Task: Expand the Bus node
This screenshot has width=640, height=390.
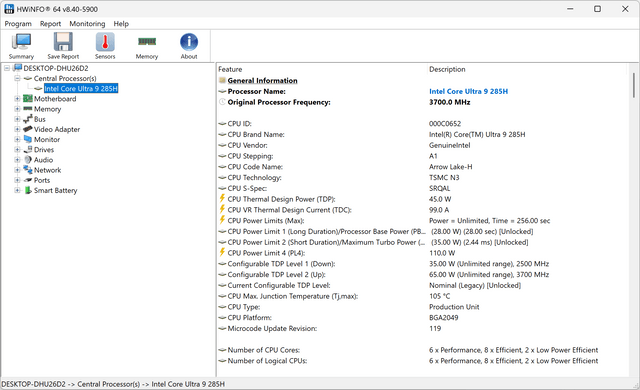Action: pos(17,119)
